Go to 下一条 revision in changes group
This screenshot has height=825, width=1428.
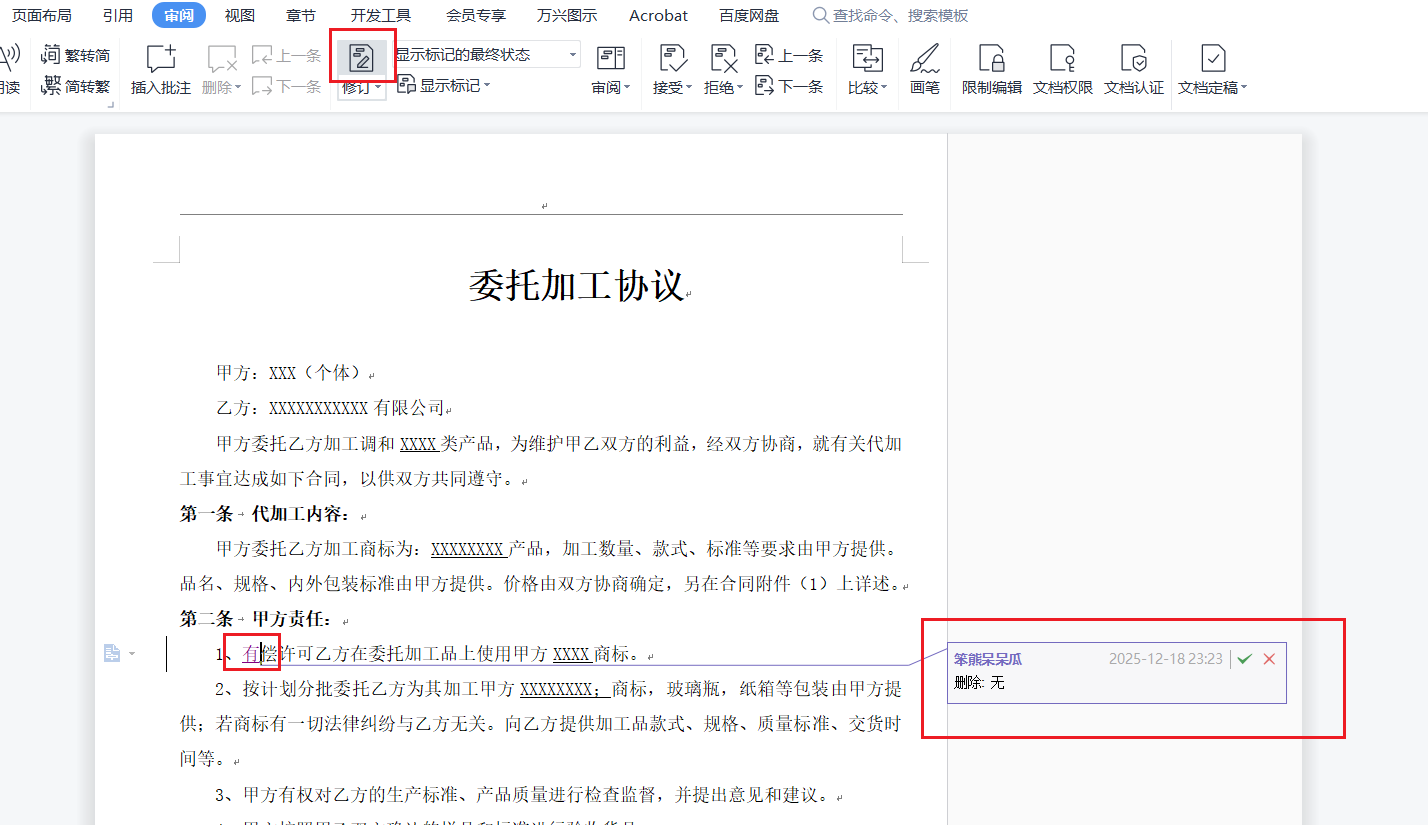click(x=789, y=86)
